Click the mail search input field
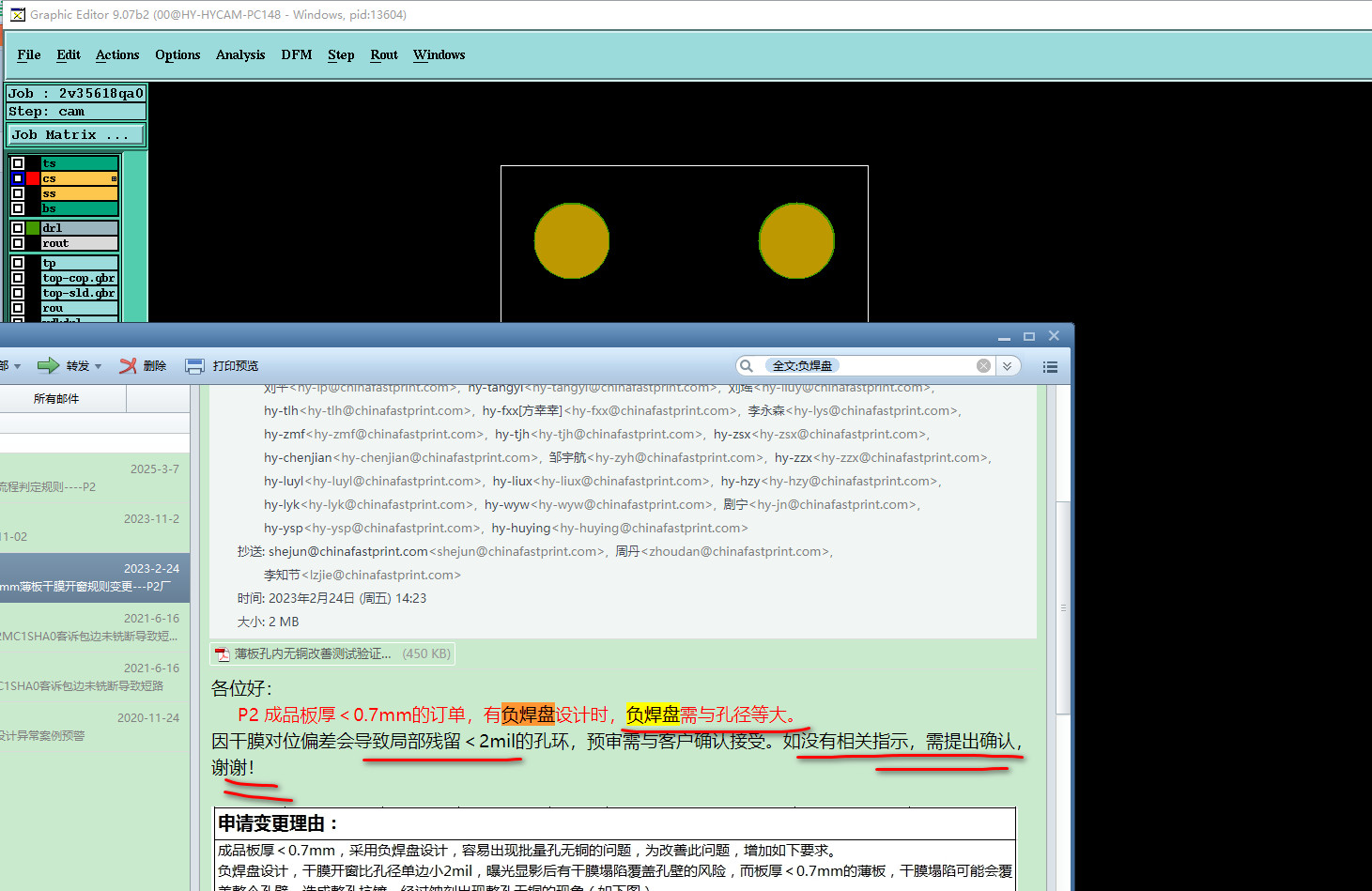This screenshot has height=891, width=1372. (869, 366)
